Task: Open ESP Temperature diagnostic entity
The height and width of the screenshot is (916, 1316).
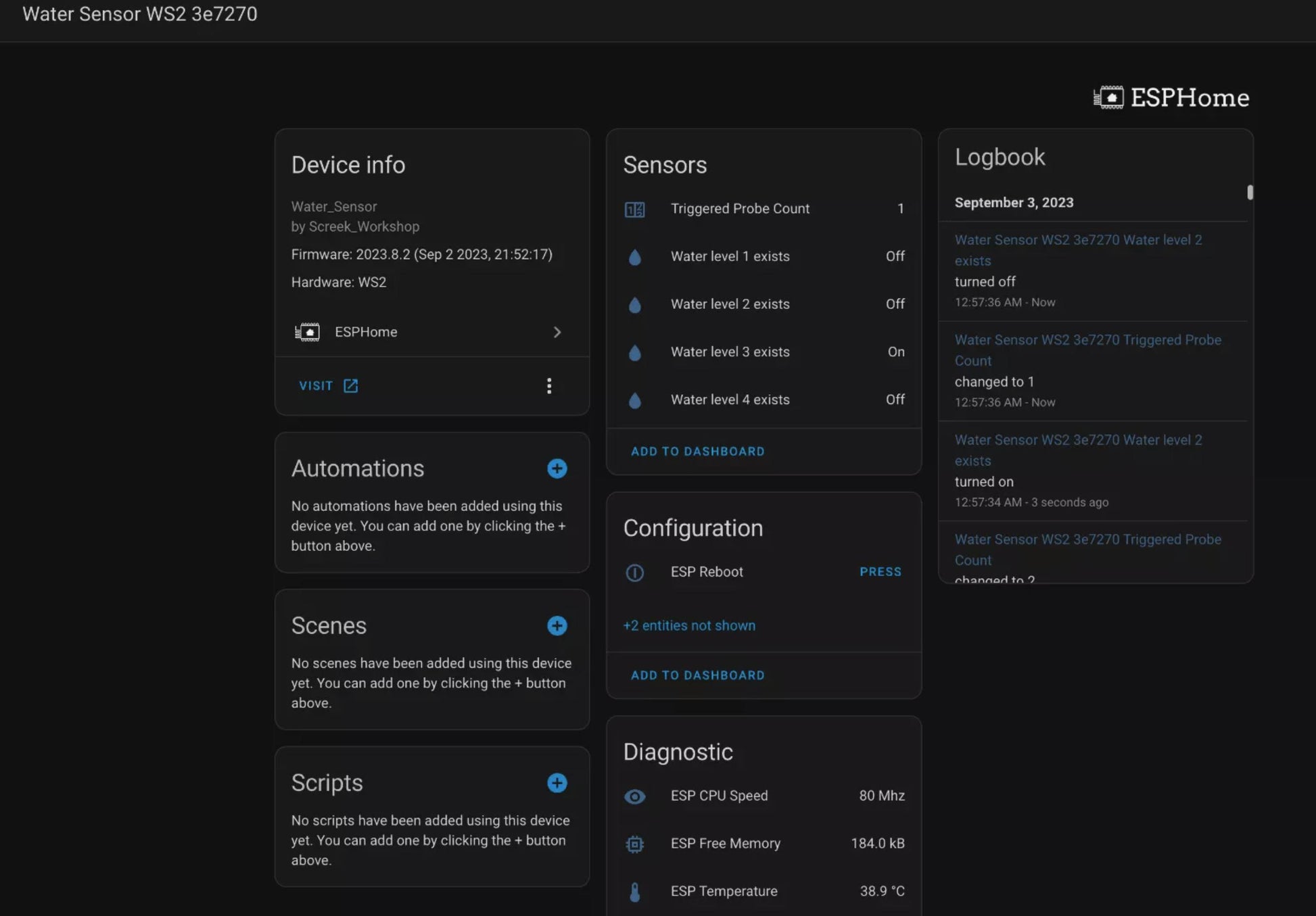Action: pos(764,891)
